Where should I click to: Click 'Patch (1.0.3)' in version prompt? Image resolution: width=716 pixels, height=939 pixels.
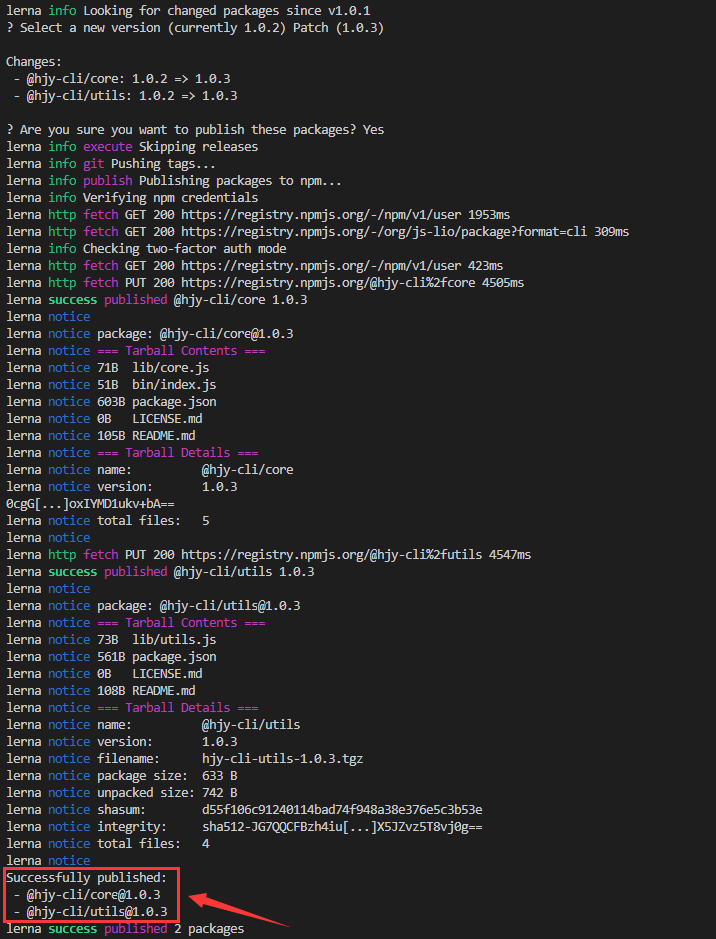[338, 28]
